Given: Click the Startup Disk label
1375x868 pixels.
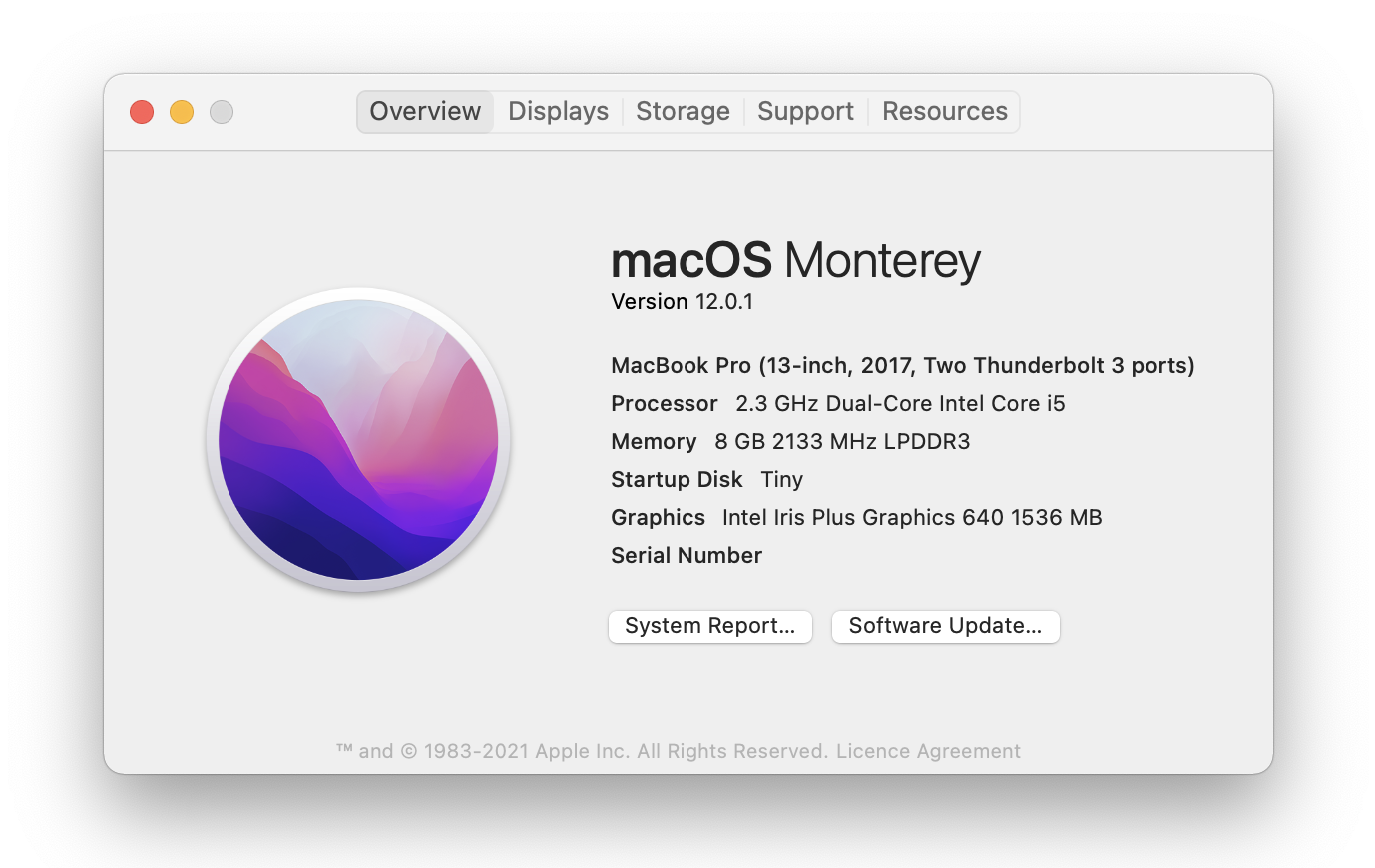Looking at the screenshot, I should 677,479.
